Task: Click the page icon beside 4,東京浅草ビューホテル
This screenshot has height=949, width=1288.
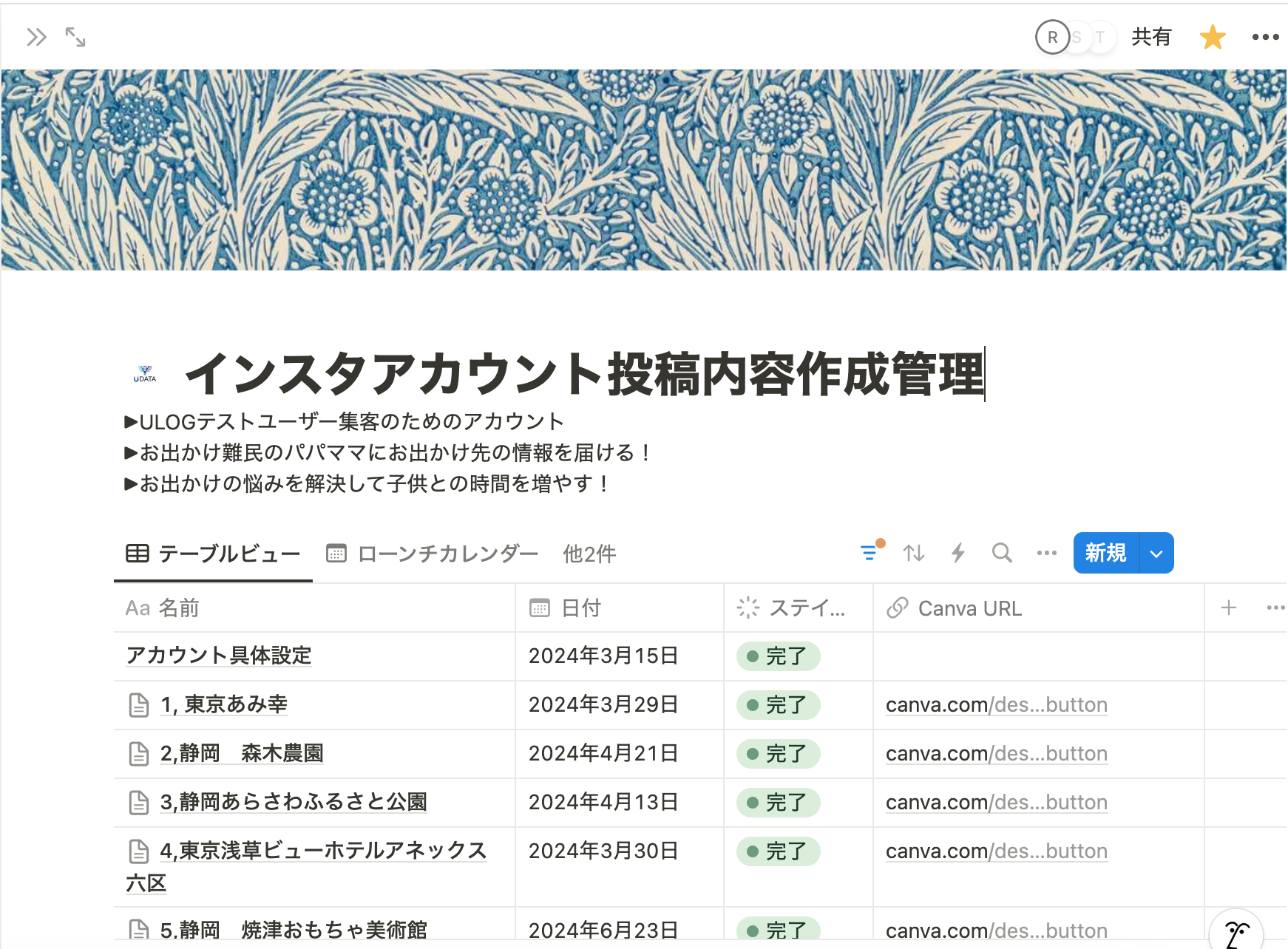Action: click(139, 851)
